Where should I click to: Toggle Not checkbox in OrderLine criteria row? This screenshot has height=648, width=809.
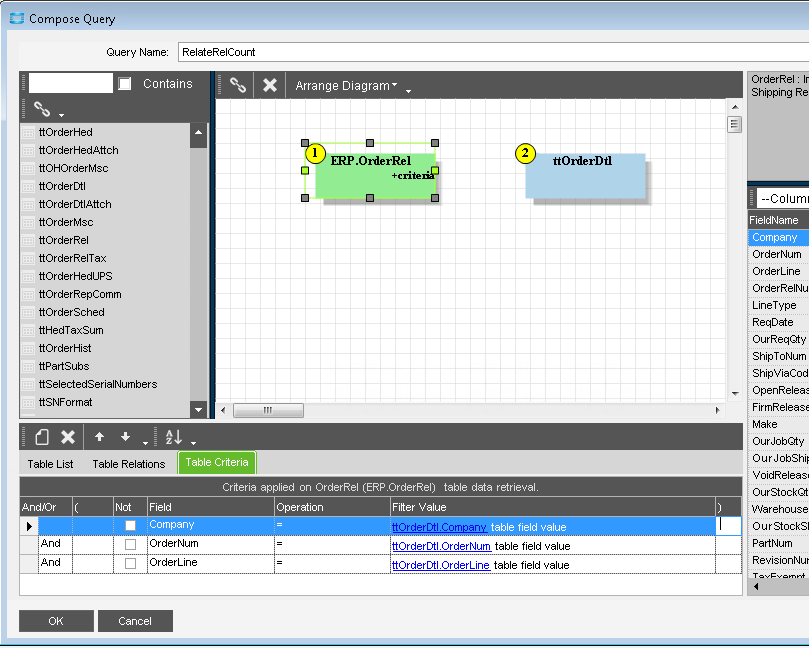click(x=131, y=563)
